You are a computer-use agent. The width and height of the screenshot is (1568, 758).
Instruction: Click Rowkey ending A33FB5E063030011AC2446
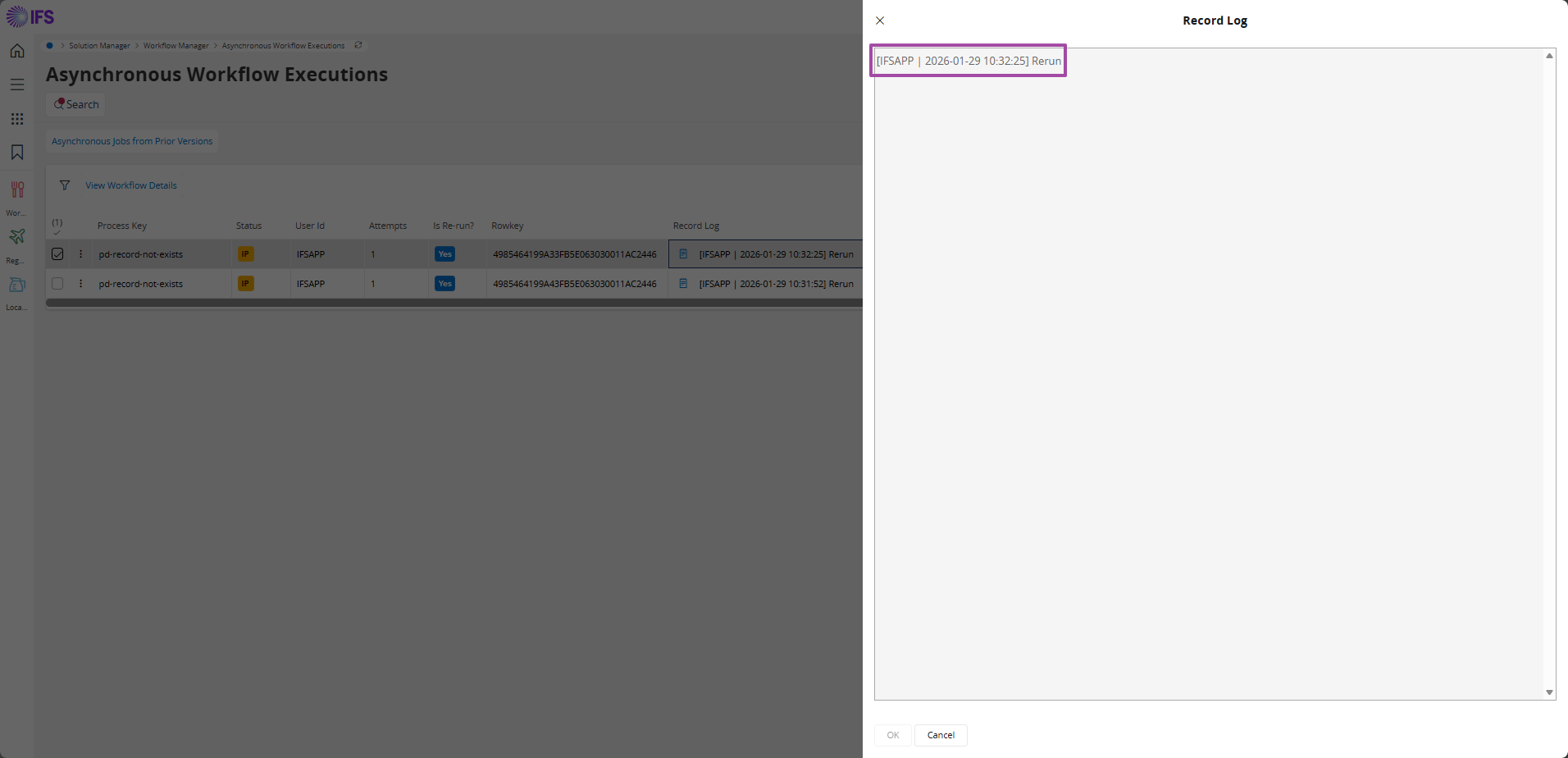575,254
